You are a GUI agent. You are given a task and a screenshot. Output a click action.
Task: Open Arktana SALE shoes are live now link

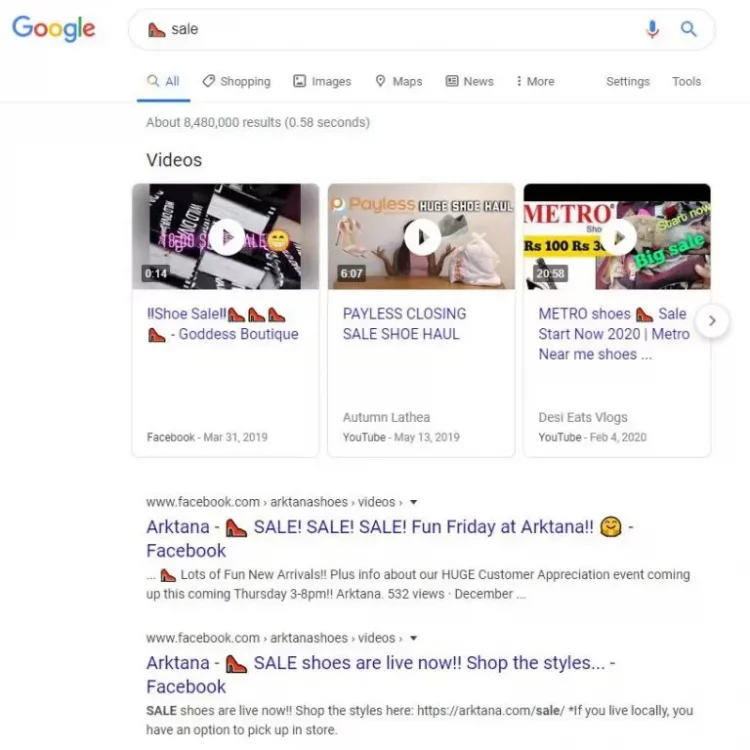tap(381, 674)
